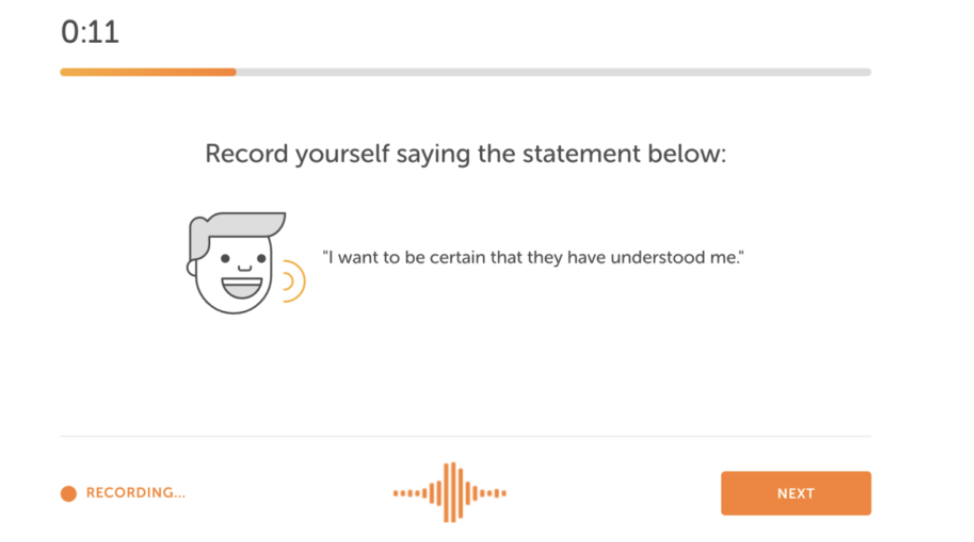Click the orange audio waveform visualization

coord(450,493)
